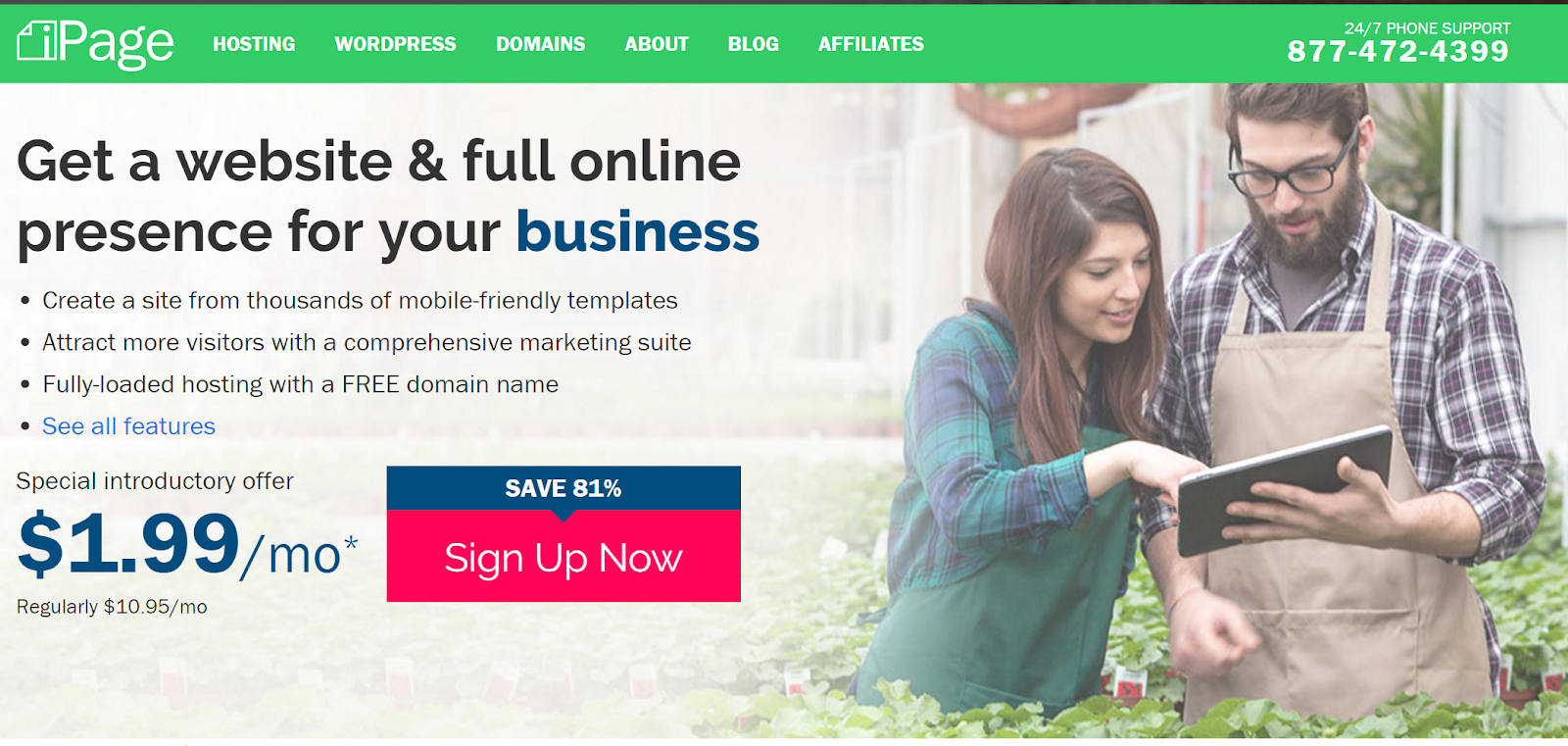Image resolution: width=1568 pixels, height=746 pixels.
Task: Click the tablet in the hero photo
Action: 1284,490
